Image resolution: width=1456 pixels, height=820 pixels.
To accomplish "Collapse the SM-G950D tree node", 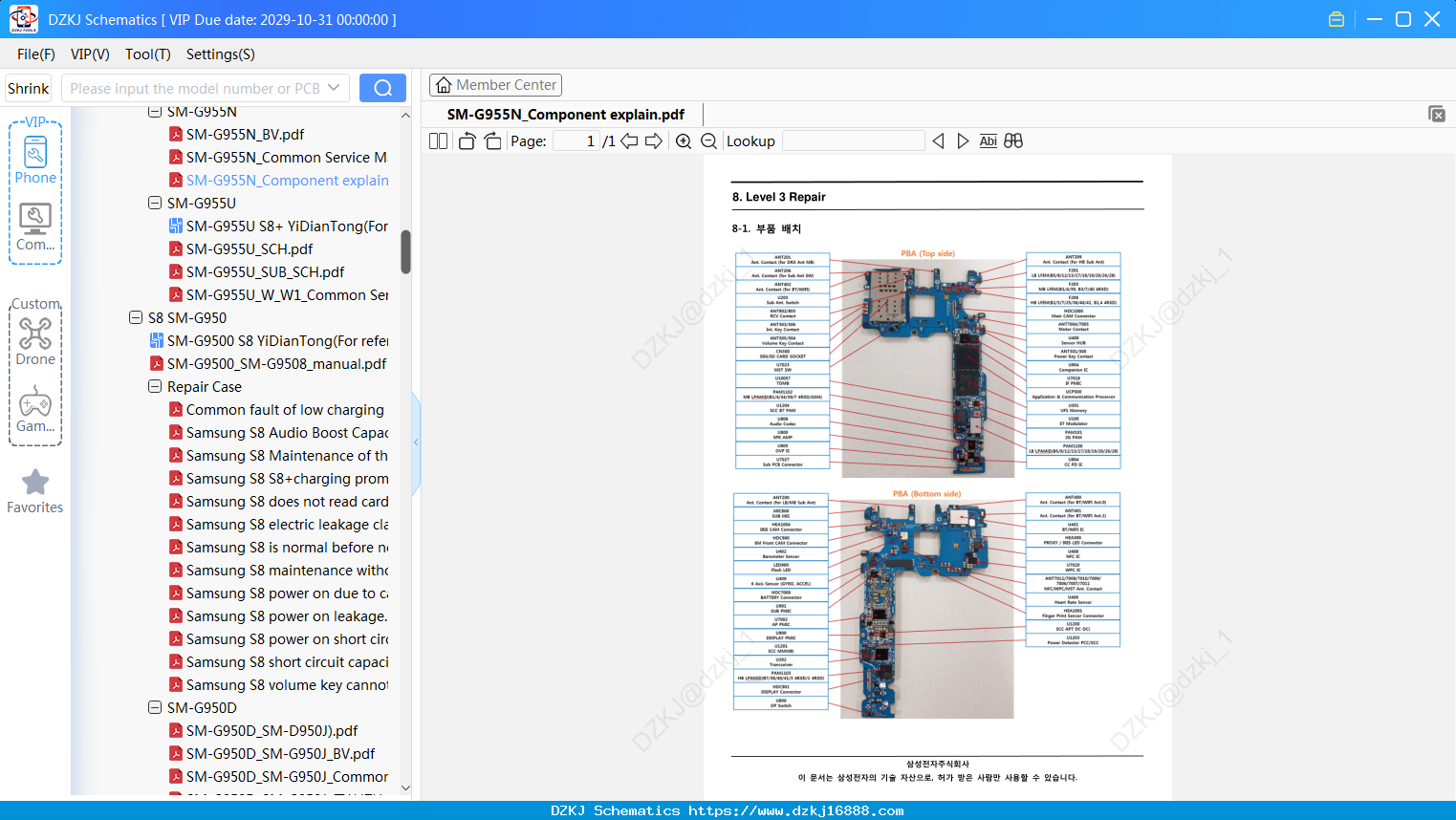I will coord(155,707).
